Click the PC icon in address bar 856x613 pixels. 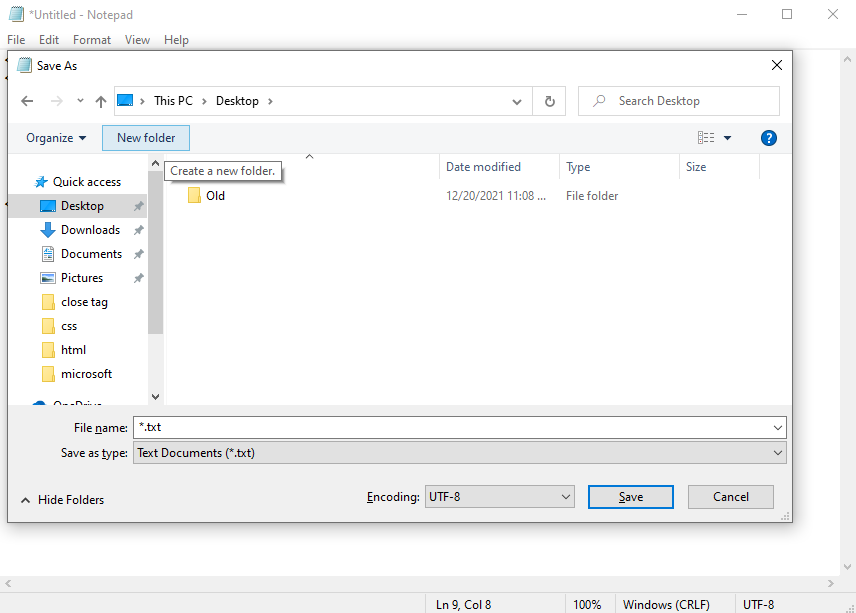tap(125, 100)
